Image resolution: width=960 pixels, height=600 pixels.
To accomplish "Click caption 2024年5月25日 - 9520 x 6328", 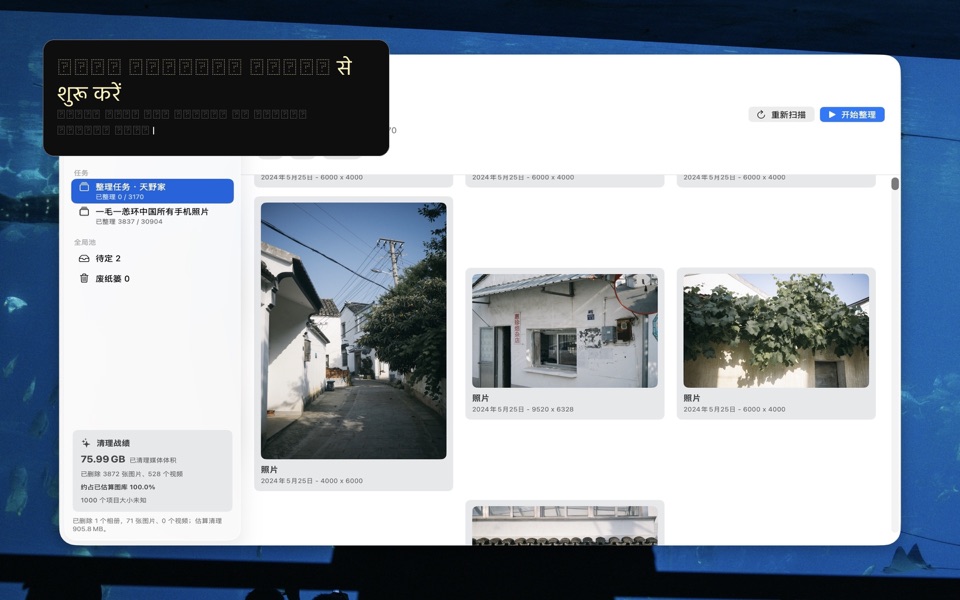I will tap(523, 410).
